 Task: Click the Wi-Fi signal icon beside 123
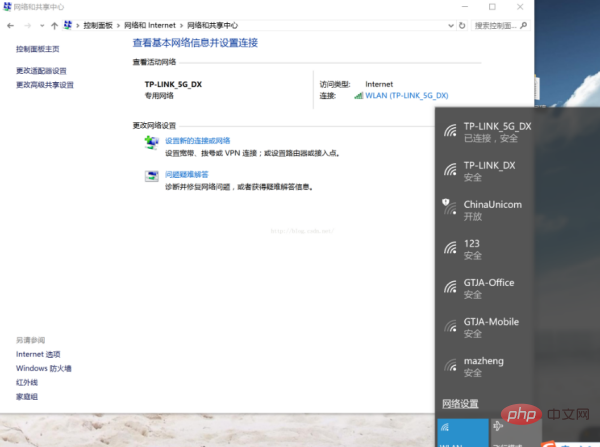click(450, 248)
